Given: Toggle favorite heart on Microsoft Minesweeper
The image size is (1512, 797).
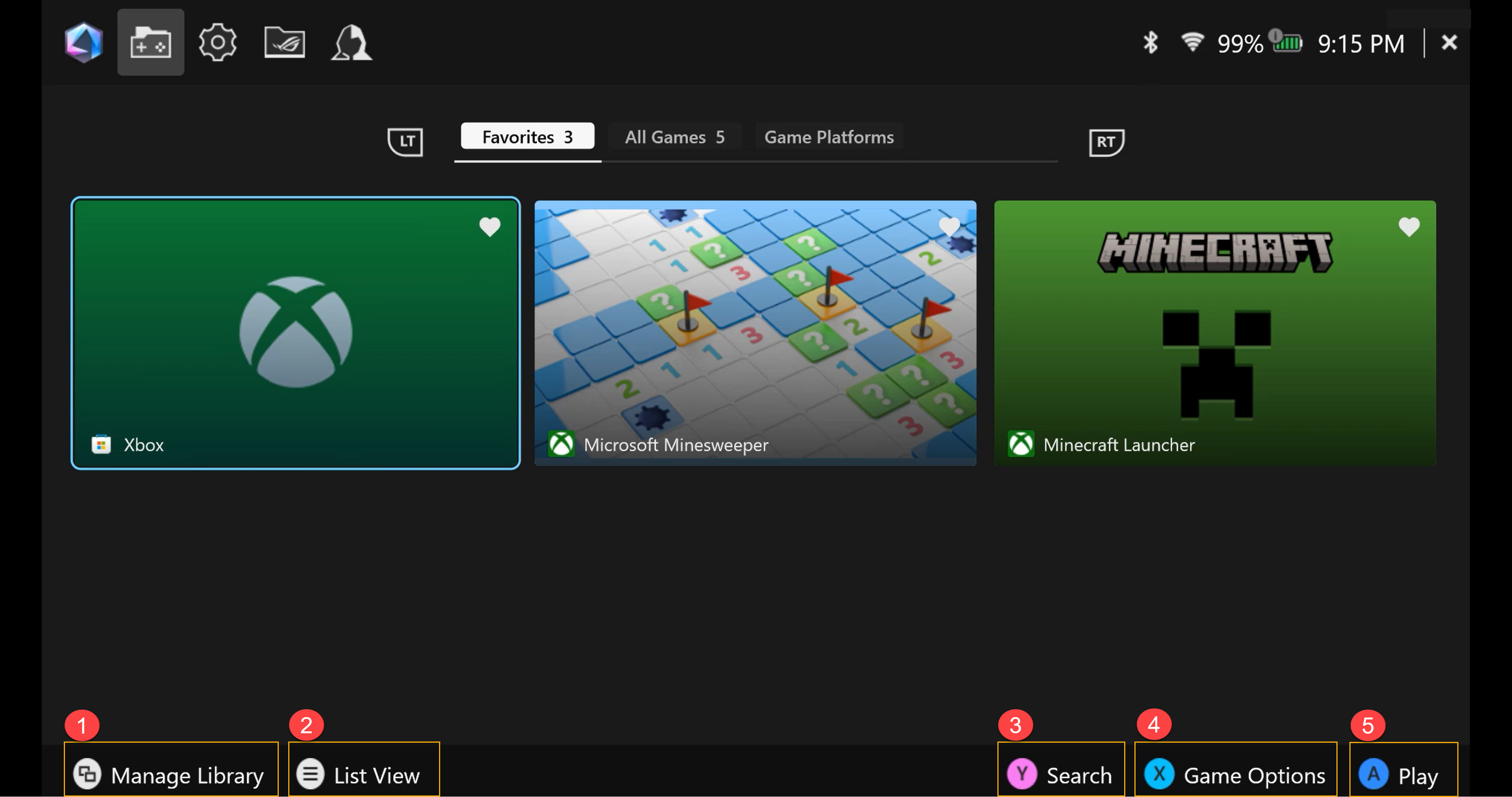Looking at the screenshot, I should [949, 227].
